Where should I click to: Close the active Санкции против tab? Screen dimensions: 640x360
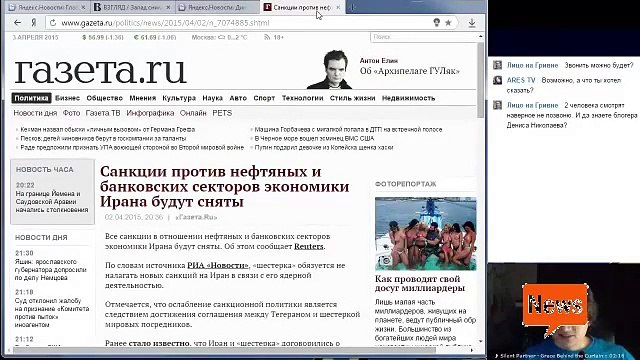[338, 7]
